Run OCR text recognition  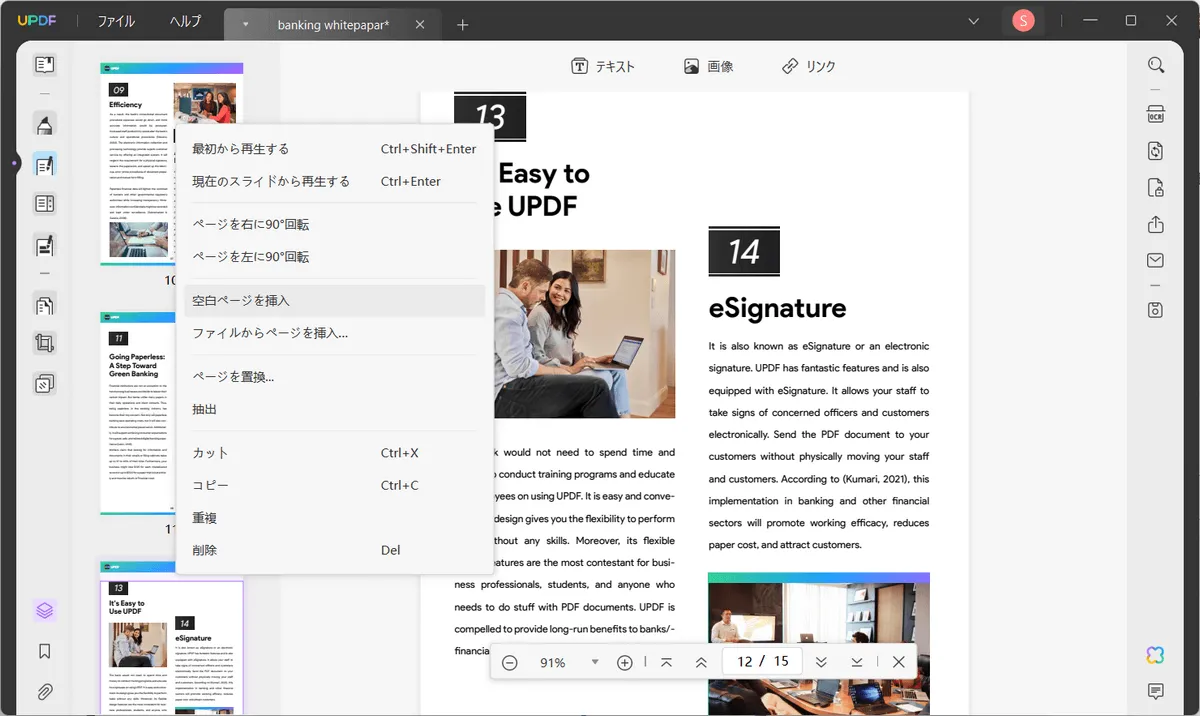[1156, 113]
